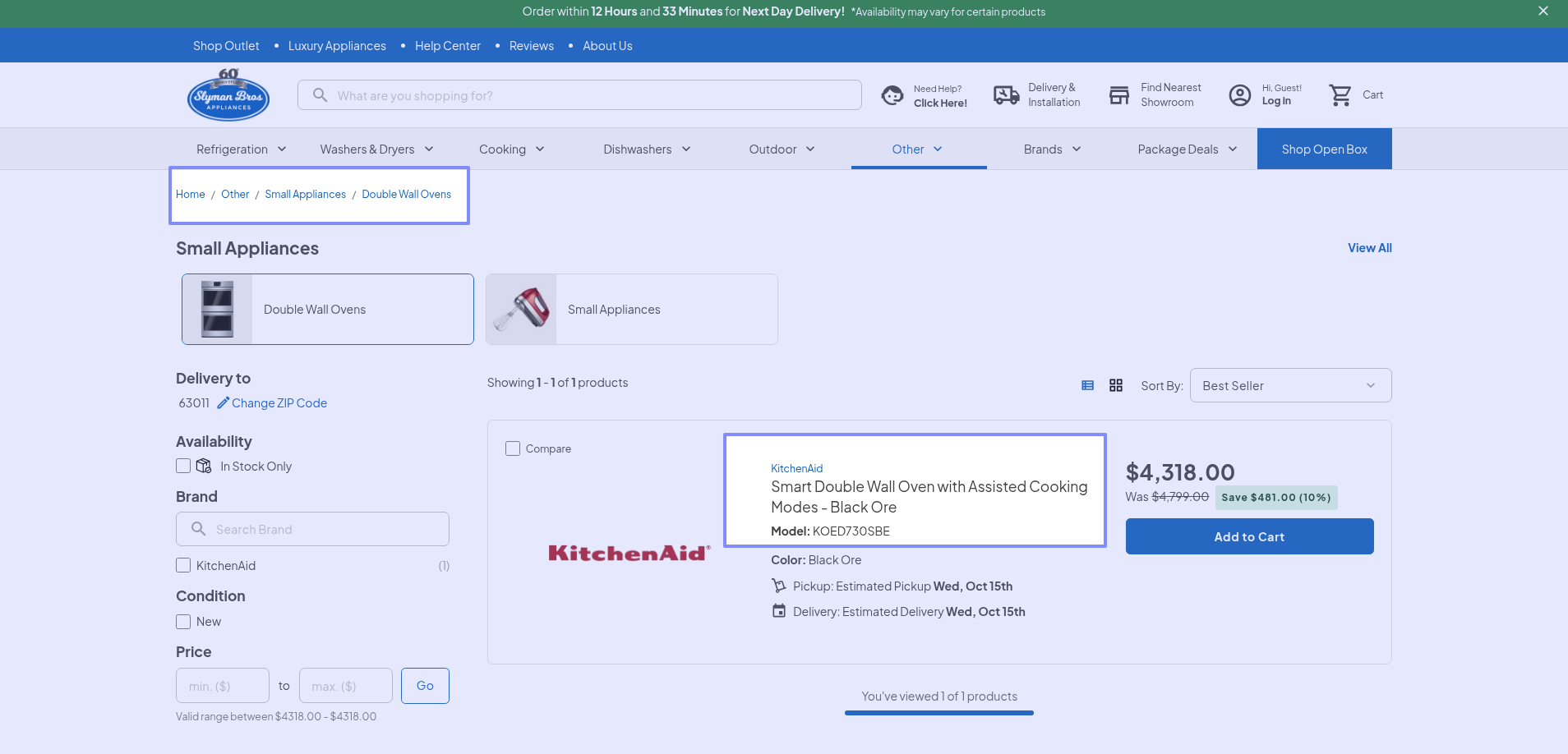Open Luxury Appliances in top menu
Image resolution: width=1568 pixels, height=754 pixels.
click(337, 46)
